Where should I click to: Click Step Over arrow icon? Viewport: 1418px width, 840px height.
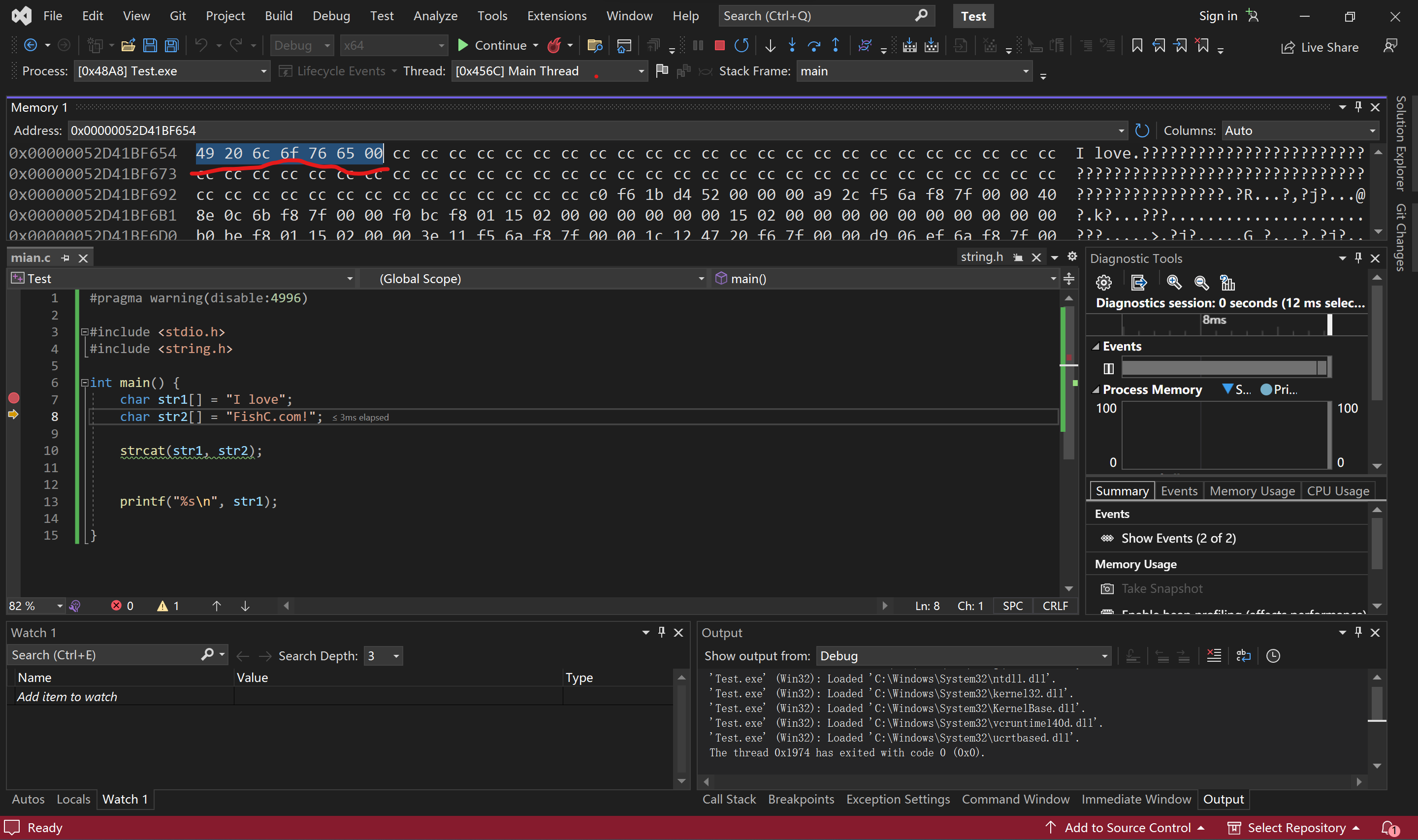814,45
